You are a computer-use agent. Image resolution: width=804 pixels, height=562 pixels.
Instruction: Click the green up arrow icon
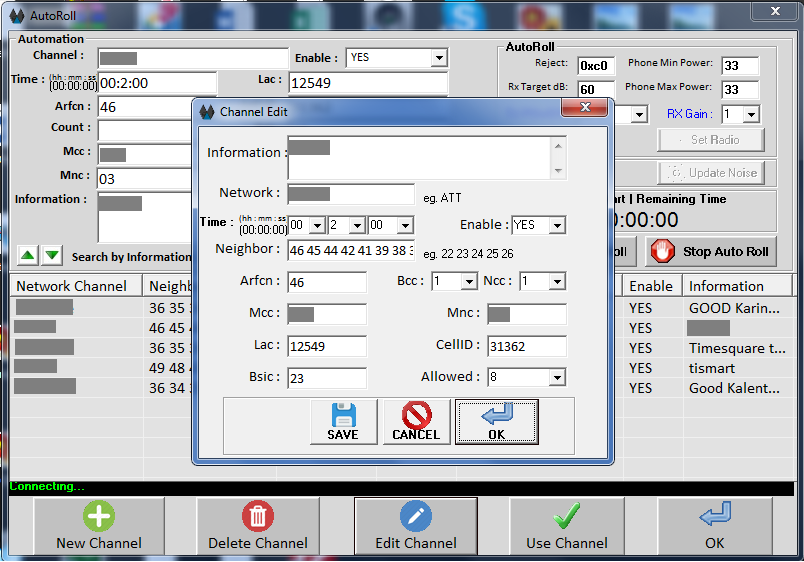click(x=27, y=255)
